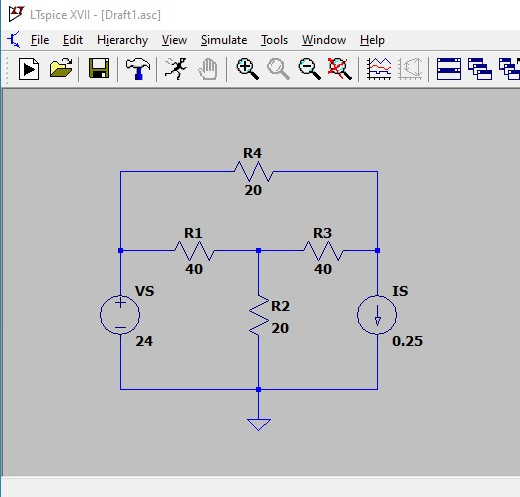Image resolution: width=520 pixels, height=497 pixels.
Task: Cascade windows using the toolbar icon
Action: (x=480, y=69)
